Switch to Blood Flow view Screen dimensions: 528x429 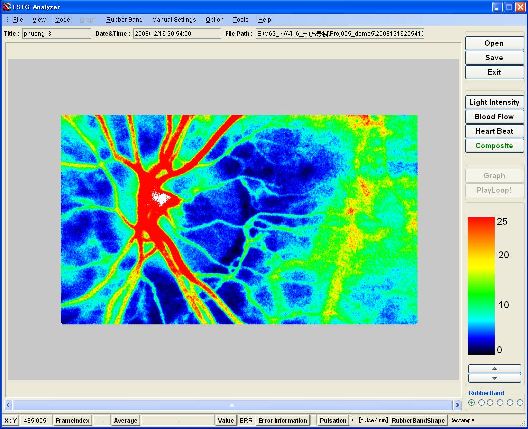tap(494, 117)
